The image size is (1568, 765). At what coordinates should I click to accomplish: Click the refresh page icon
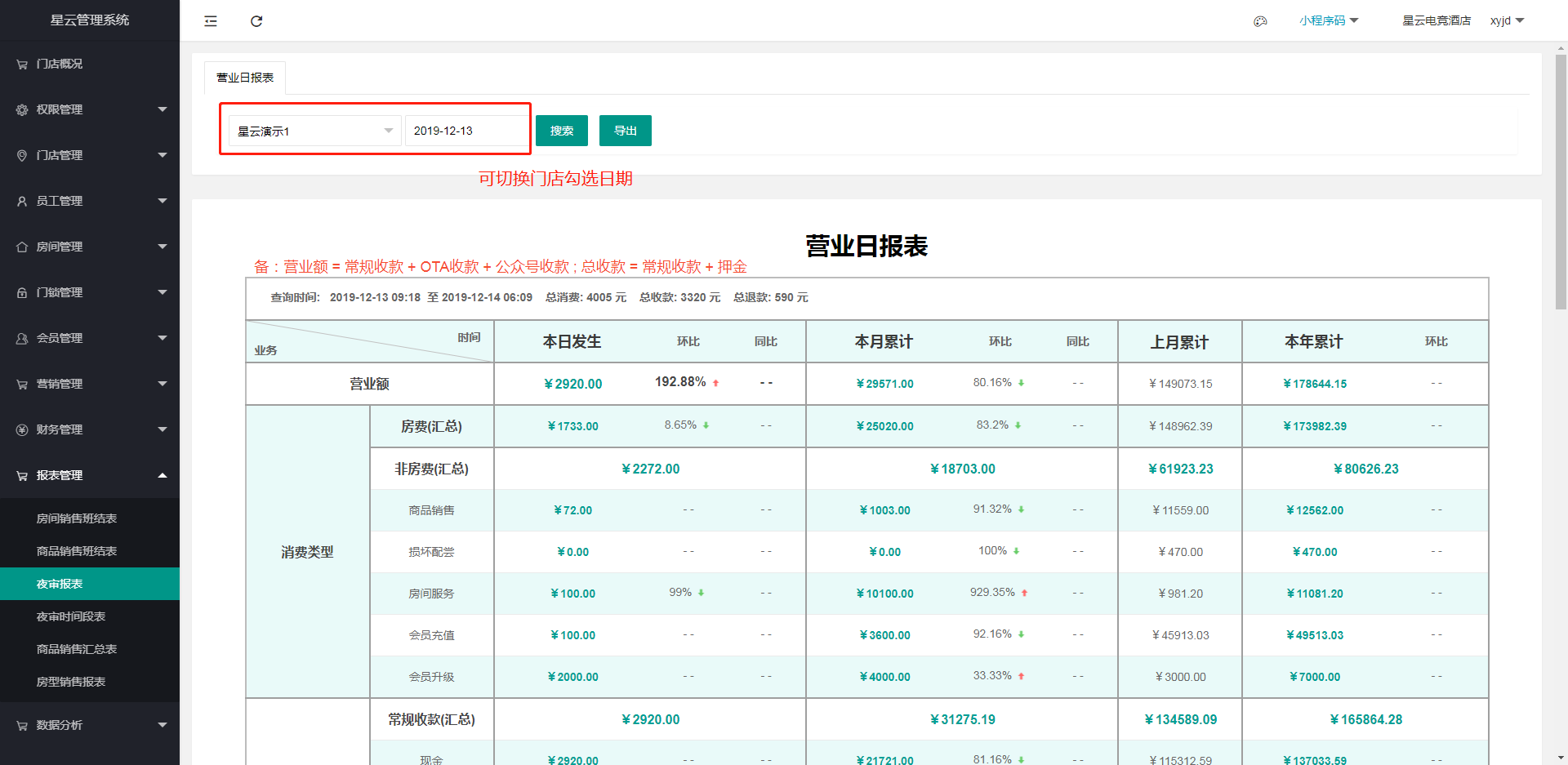(256, 21)
